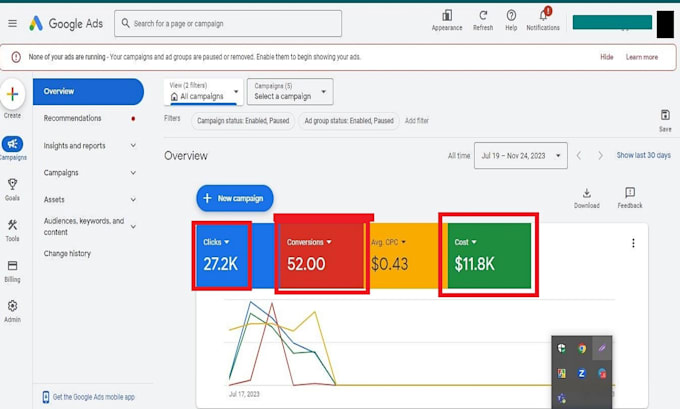Open the Appearance settings icon
Viewport: 680px width, 409px height.
pos(447,16)
